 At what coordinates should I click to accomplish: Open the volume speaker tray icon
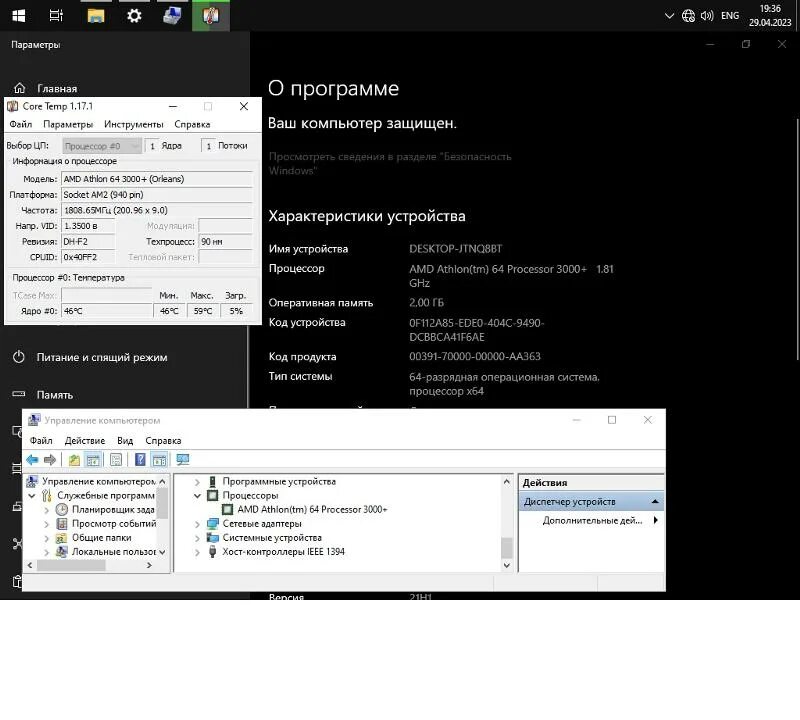(x=707, y=16)
